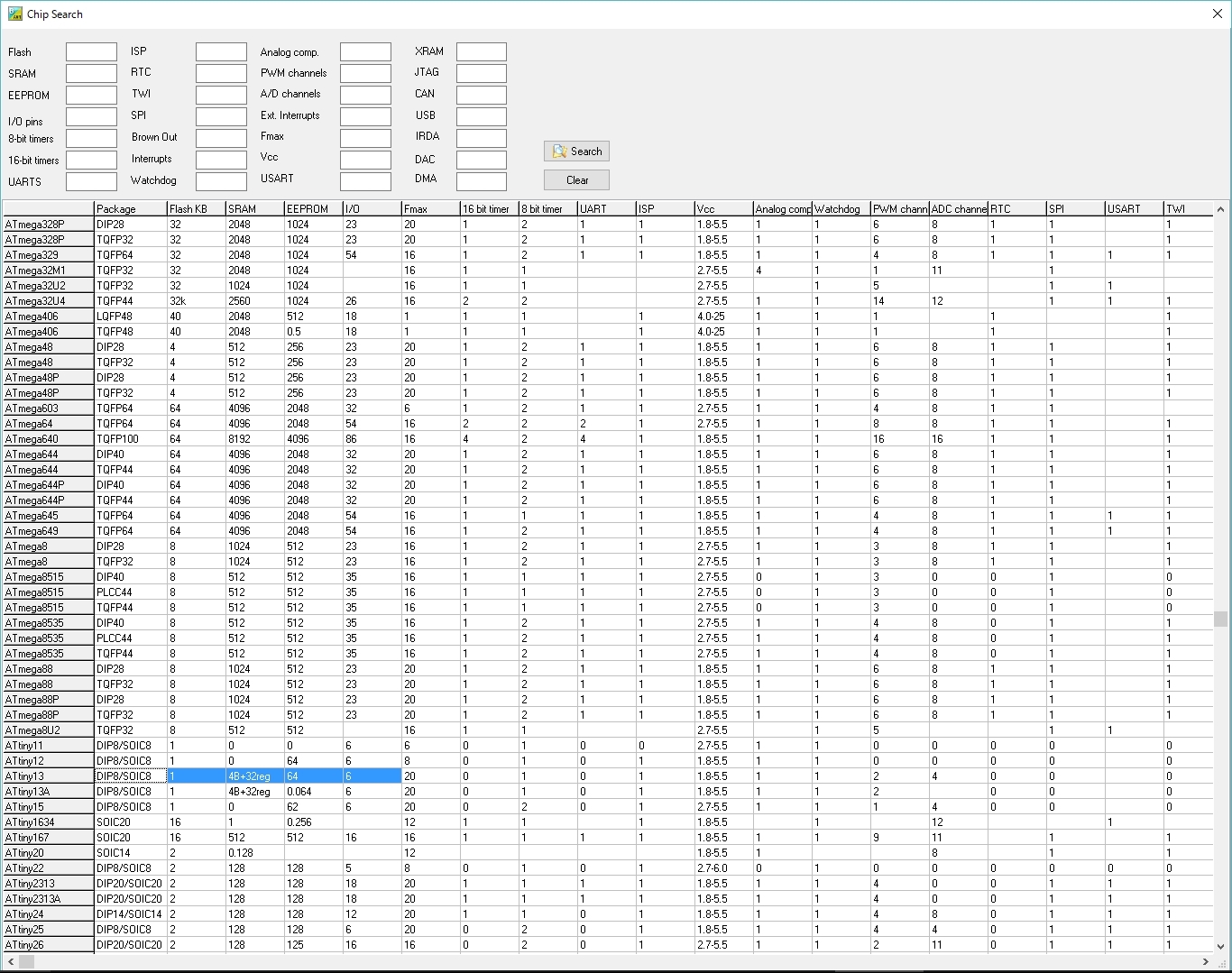Click the 2.7-6.0 Vcc cell of ATtiny22
Image resolution: width=1232 pixels, height=973 pixels.
point(723,868)
